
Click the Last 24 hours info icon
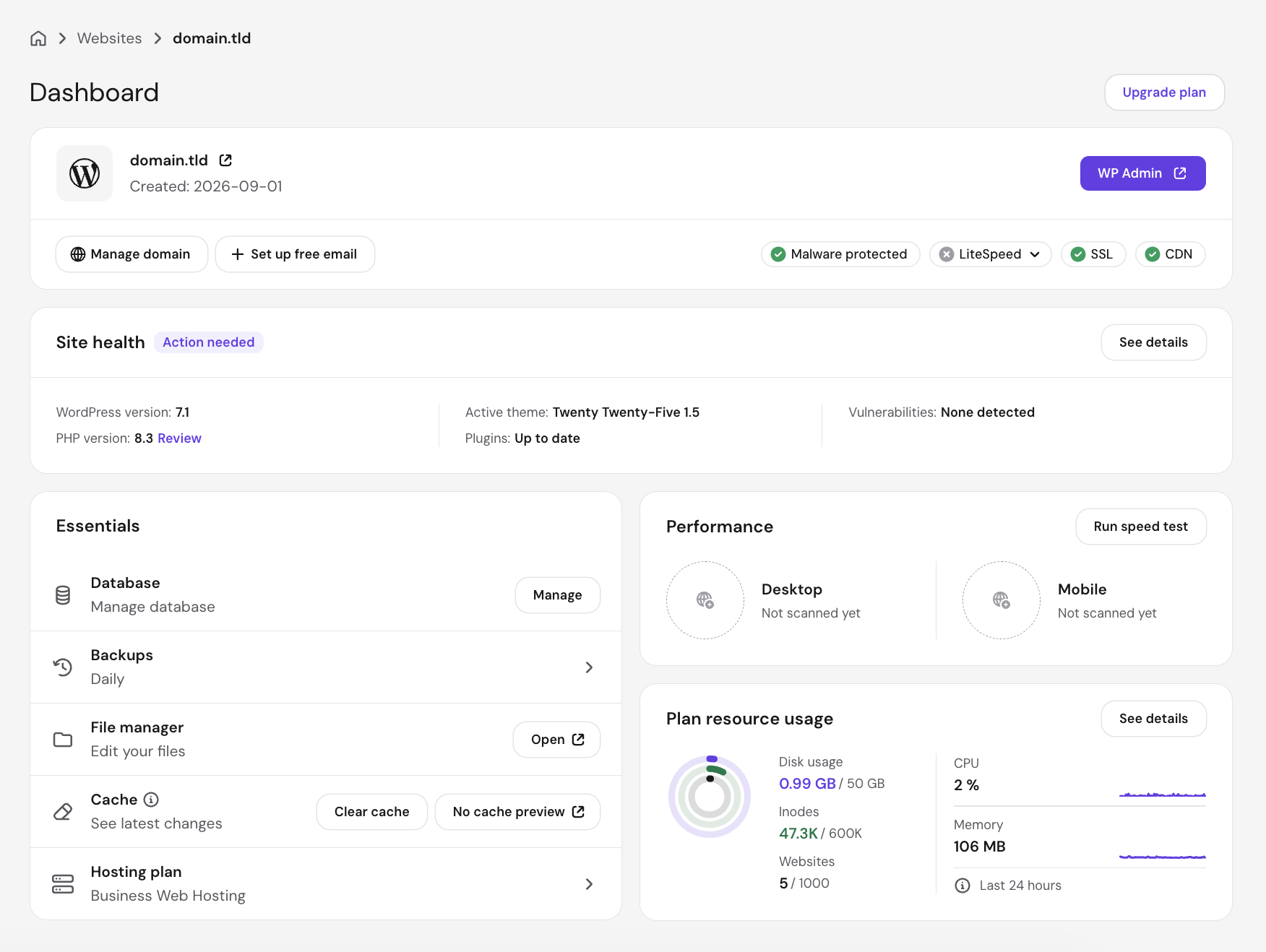coord(963,886)
